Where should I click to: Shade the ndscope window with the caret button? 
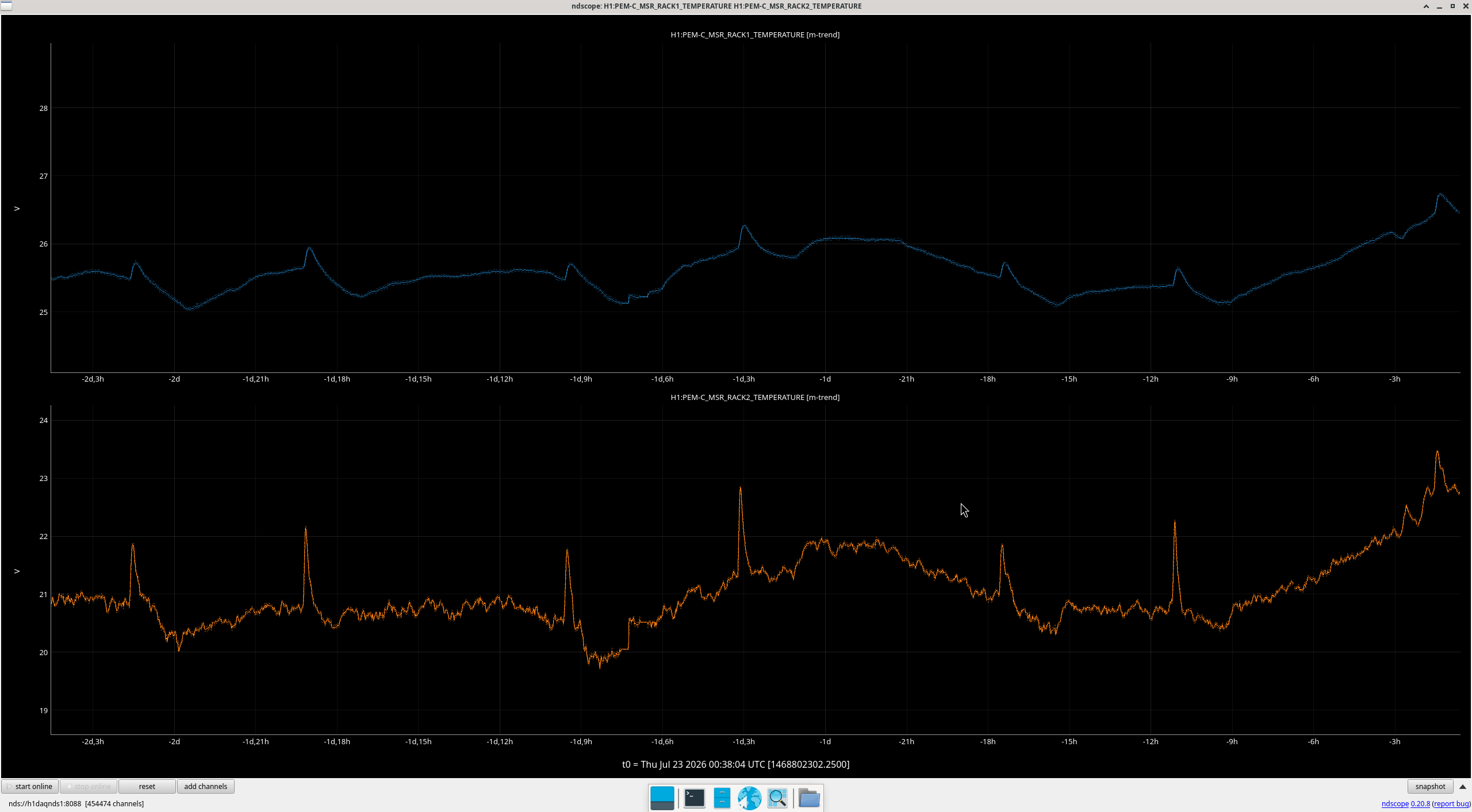pyautogui.click(x=1426, y=6)
